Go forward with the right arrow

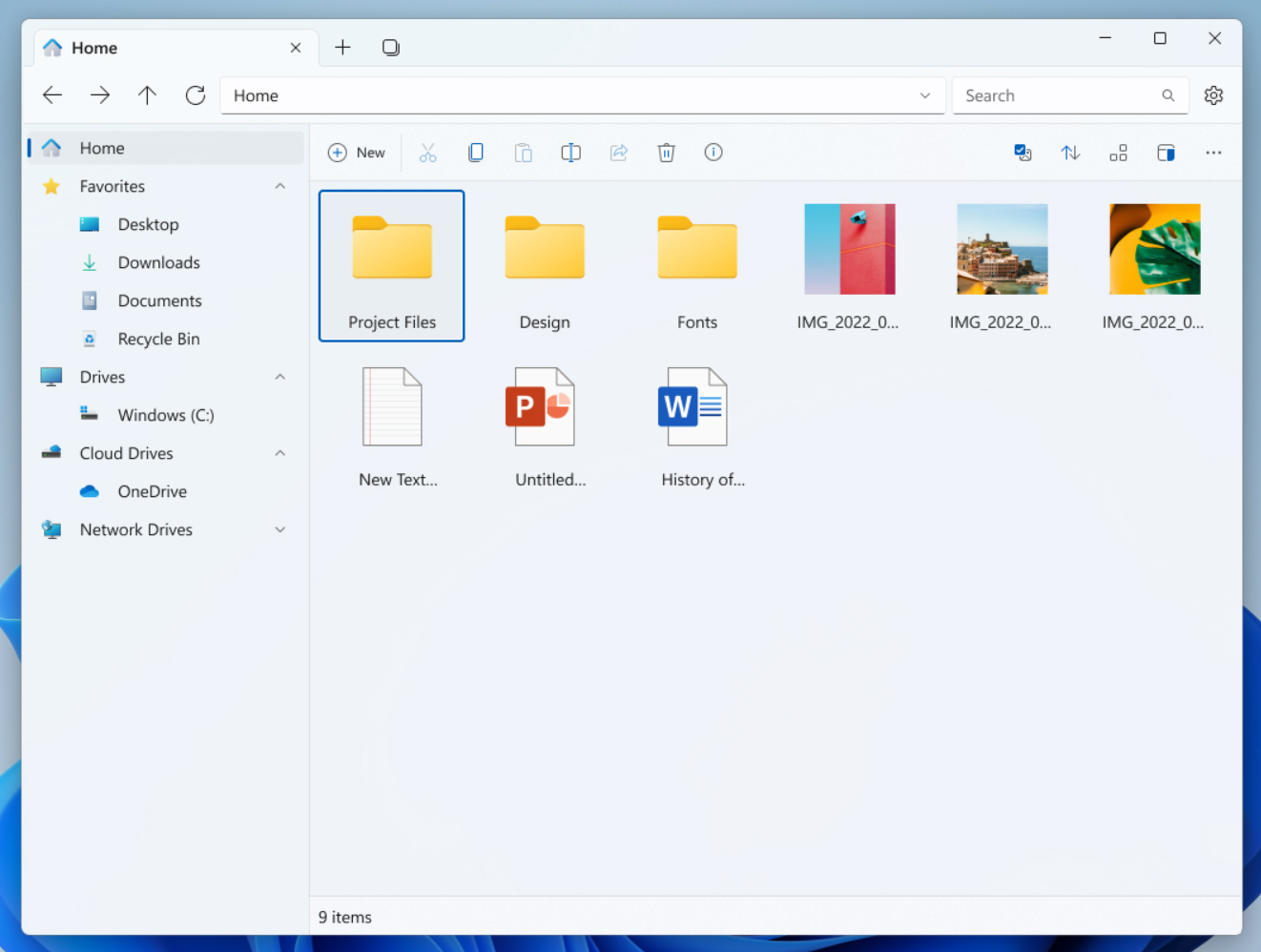(x=100, y=95)
